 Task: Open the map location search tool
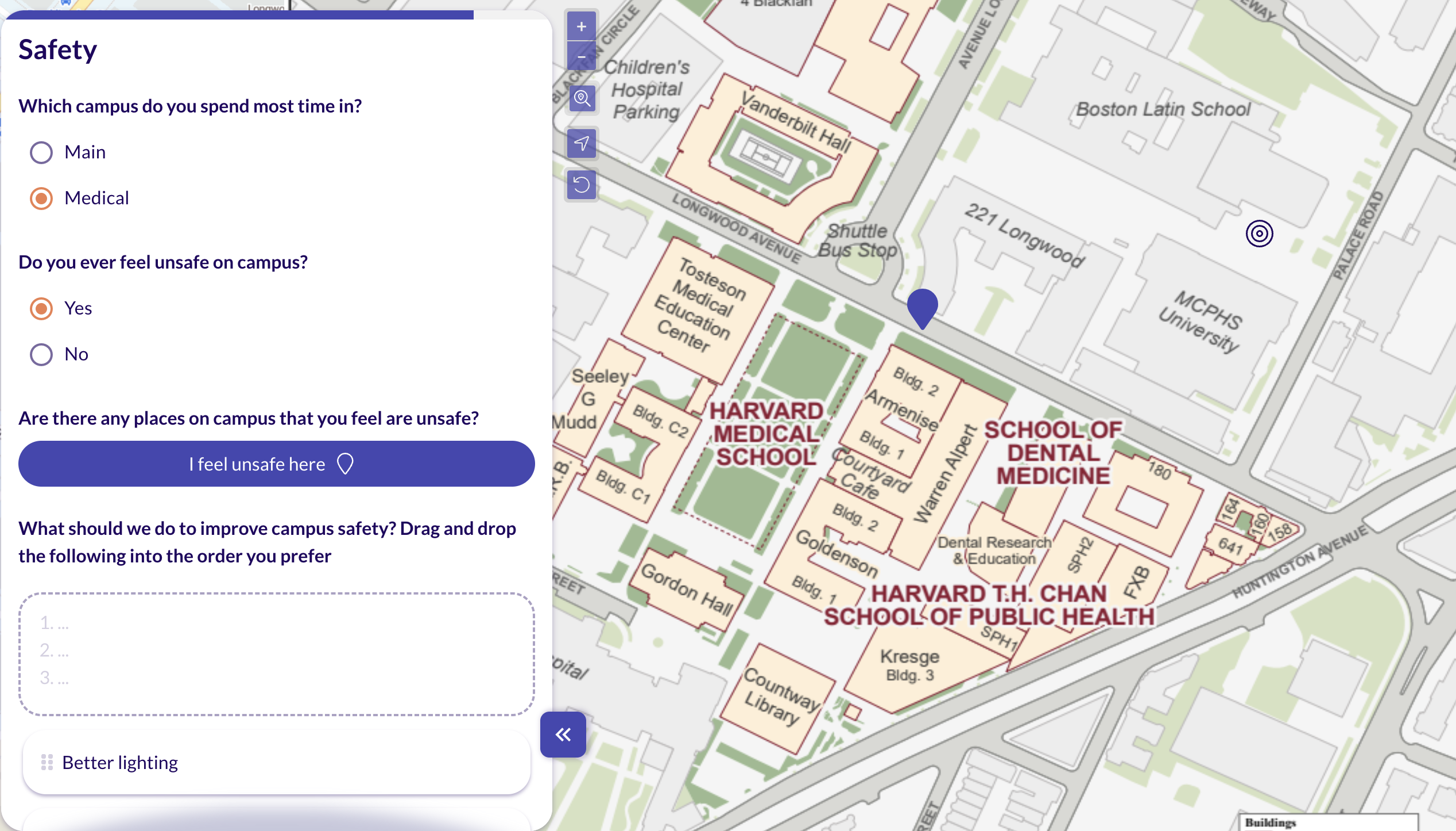[582, 99]
